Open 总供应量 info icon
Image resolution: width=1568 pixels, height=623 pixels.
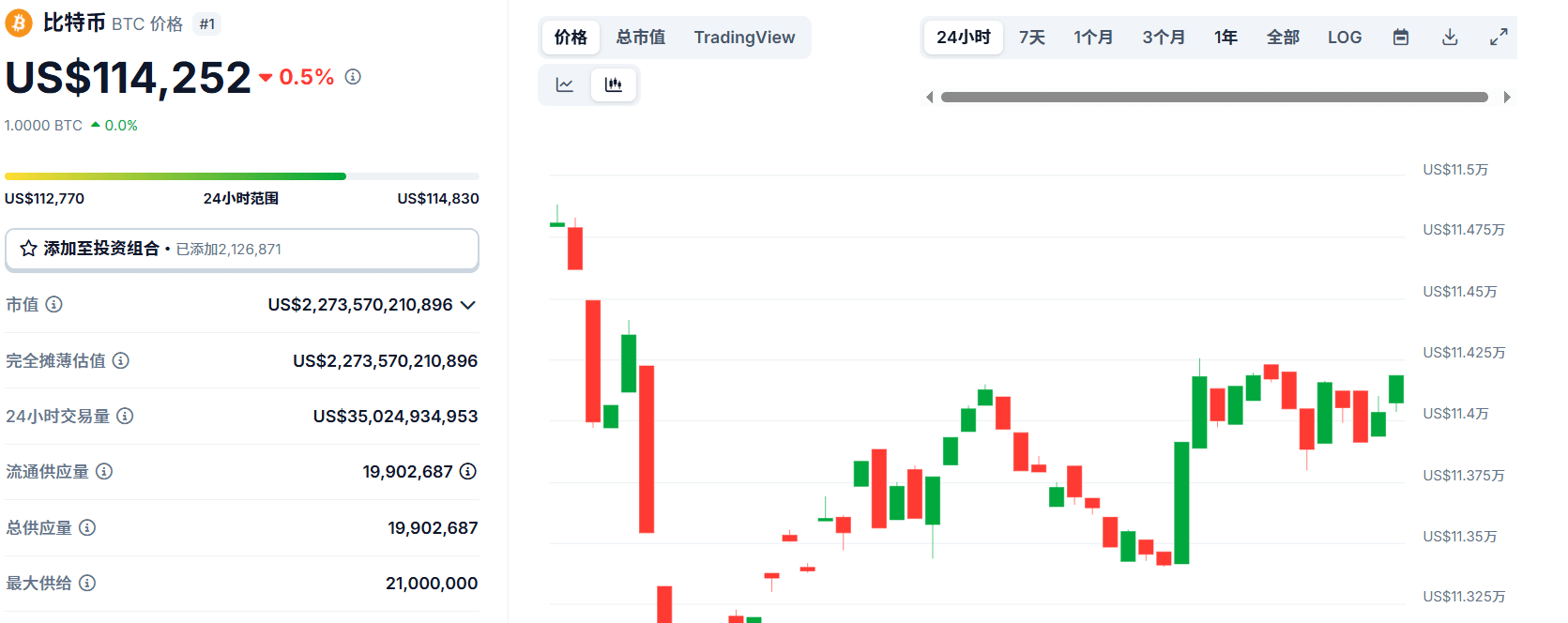[x=87, y=527]
